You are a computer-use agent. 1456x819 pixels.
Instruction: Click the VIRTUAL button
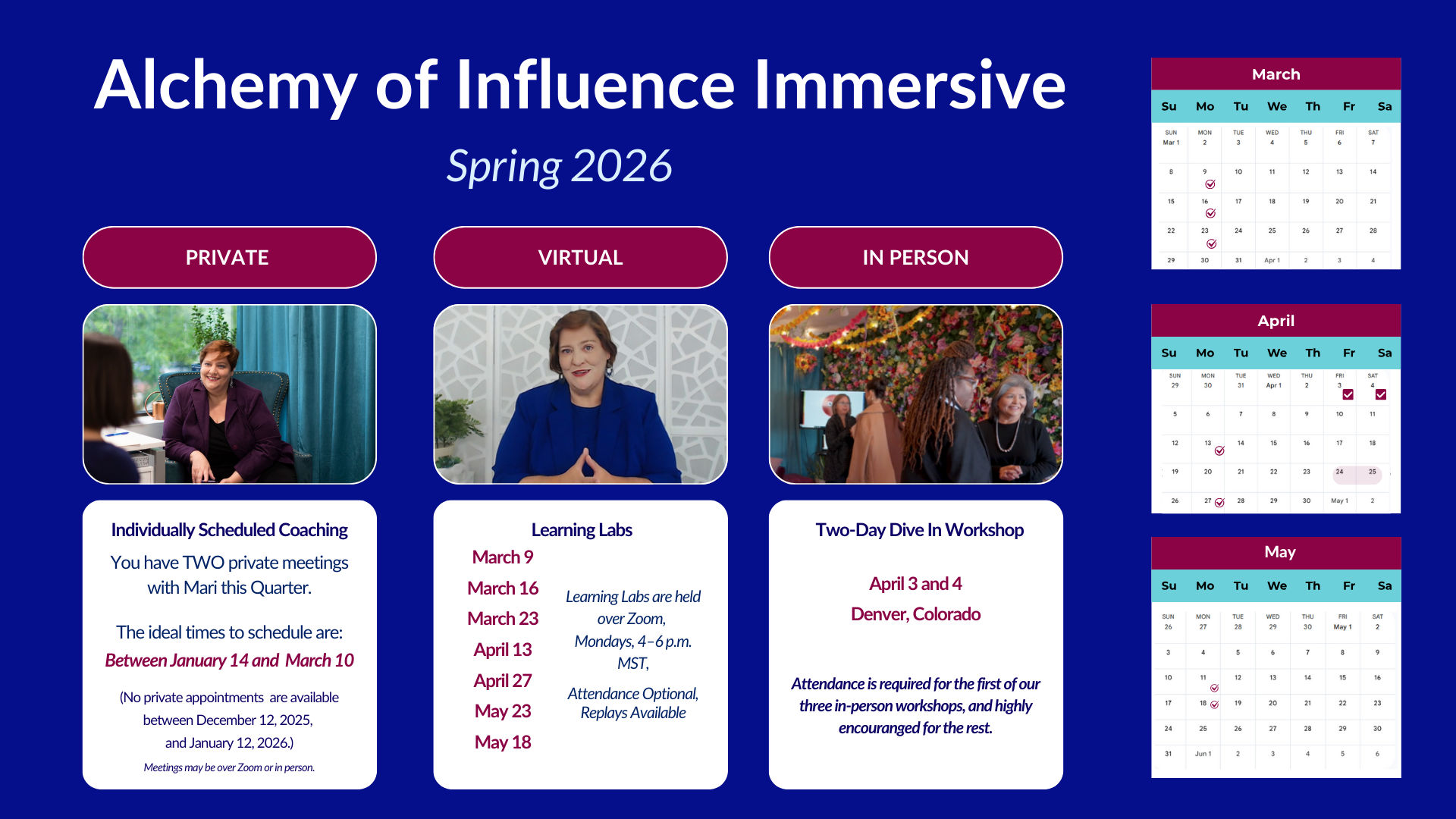(580, 257)
